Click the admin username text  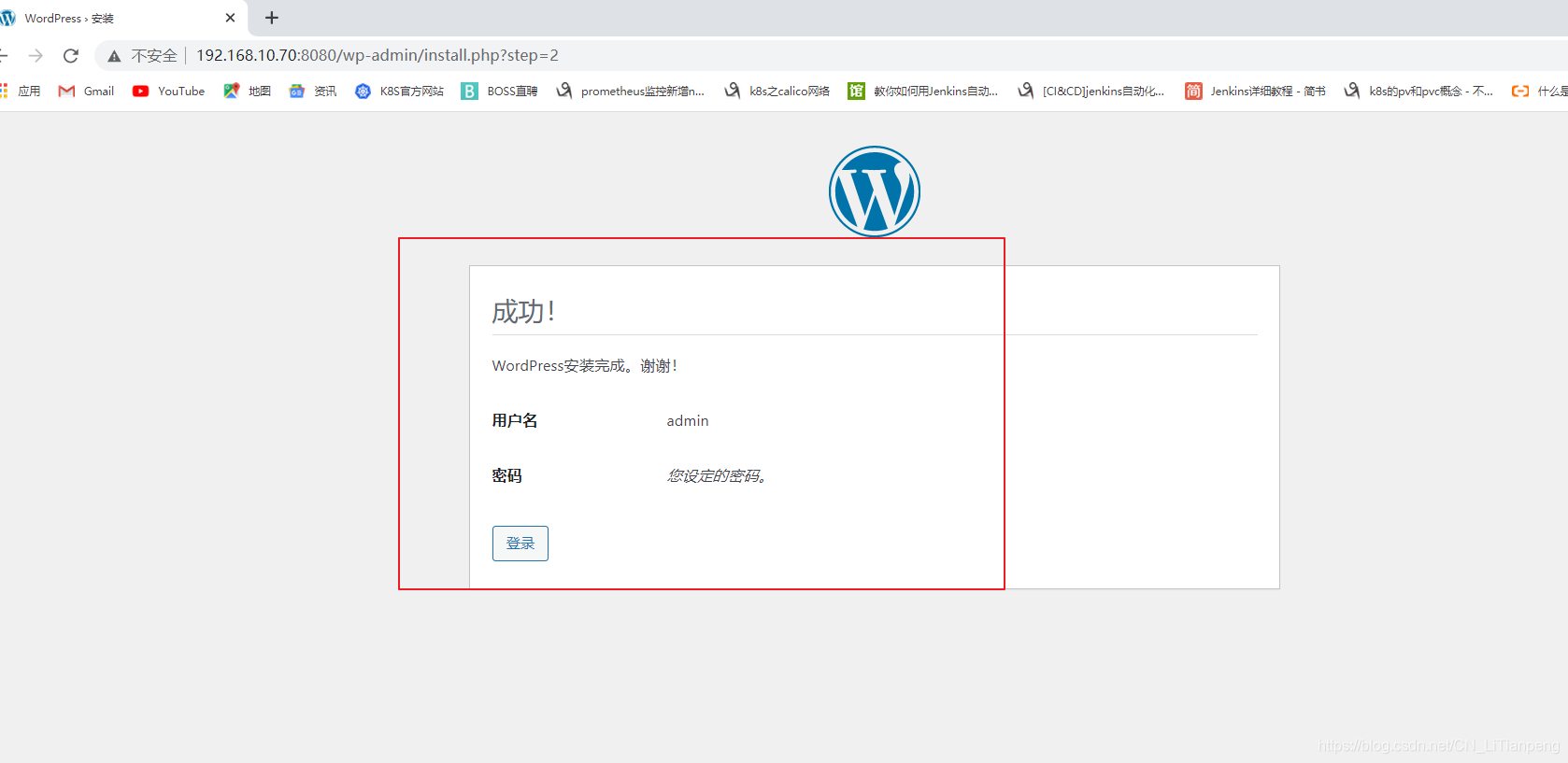[688, 421]
